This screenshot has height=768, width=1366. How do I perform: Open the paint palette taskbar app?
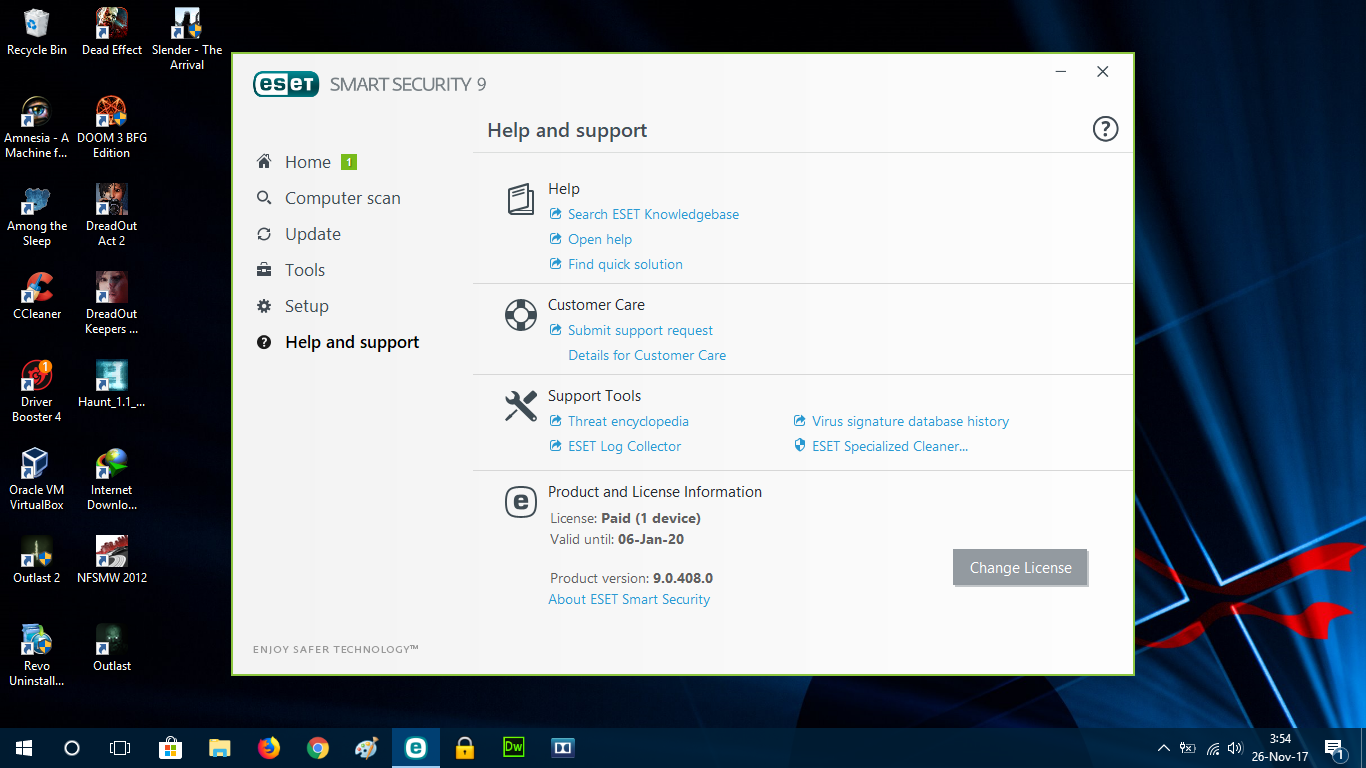tap(367, 747)
